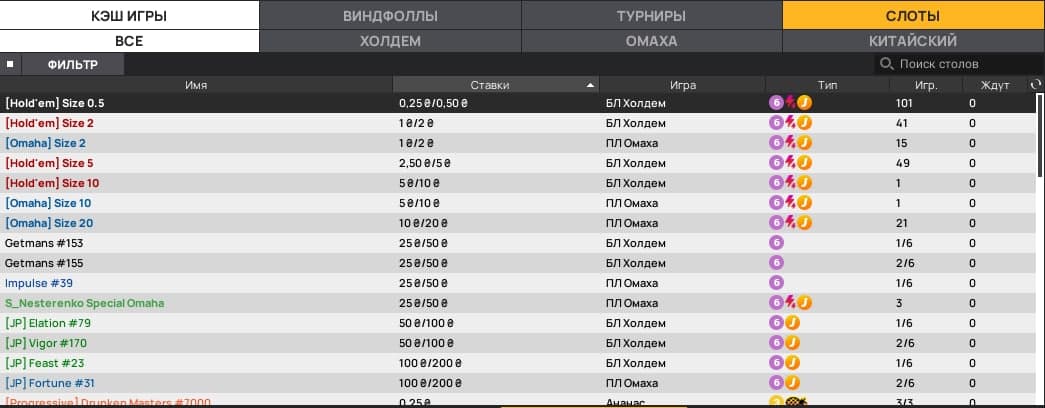Sort the list by Имя column header
The height and width of the screenshot is (408, 1045).
tap(196, 85)
